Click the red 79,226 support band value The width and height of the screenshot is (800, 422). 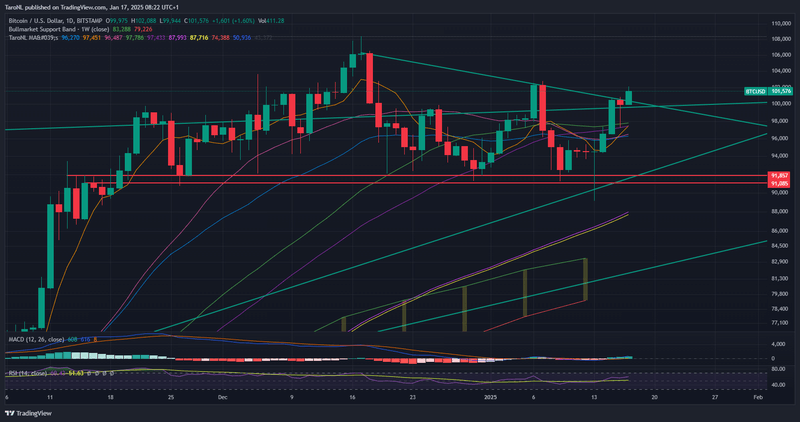pos(143,30)
